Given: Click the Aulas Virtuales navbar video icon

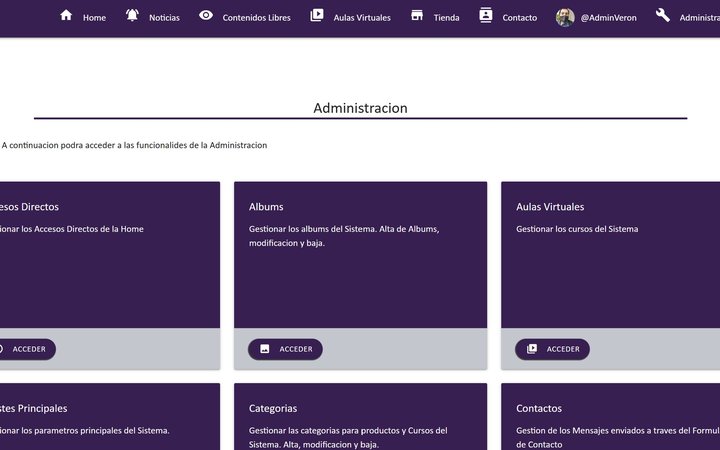Looking at the screenshot, I should click(x=317, y=15).
